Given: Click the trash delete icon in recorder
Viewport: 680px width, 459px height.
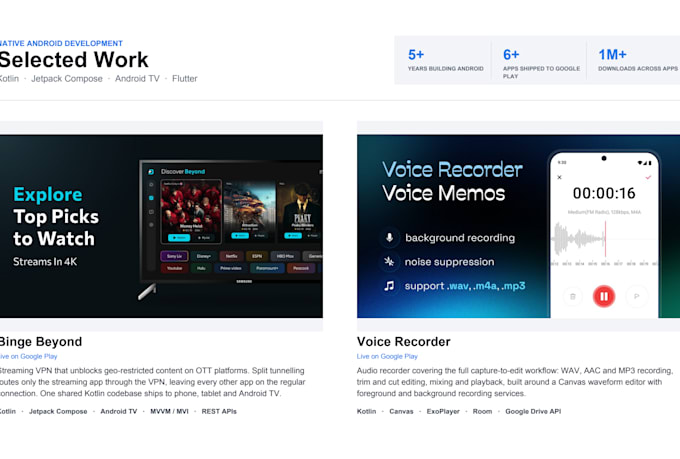Looking at the screenshot, I should [572, 296].
